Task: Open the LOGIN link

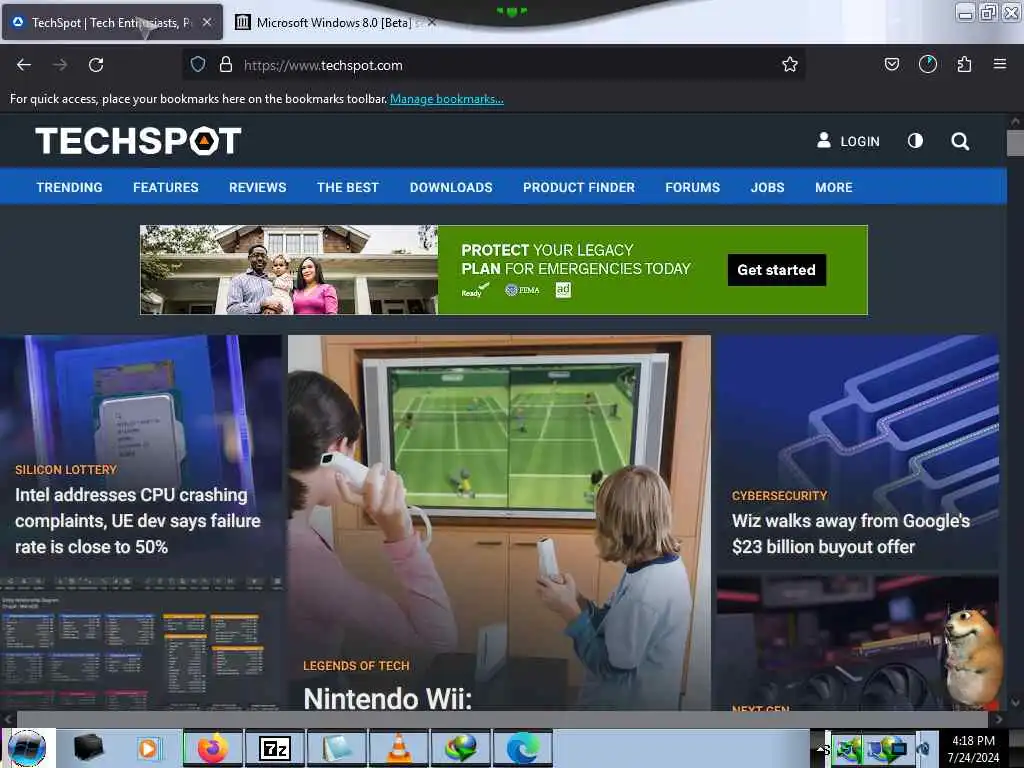Action: pyautogui.click(x=860, y=141)
